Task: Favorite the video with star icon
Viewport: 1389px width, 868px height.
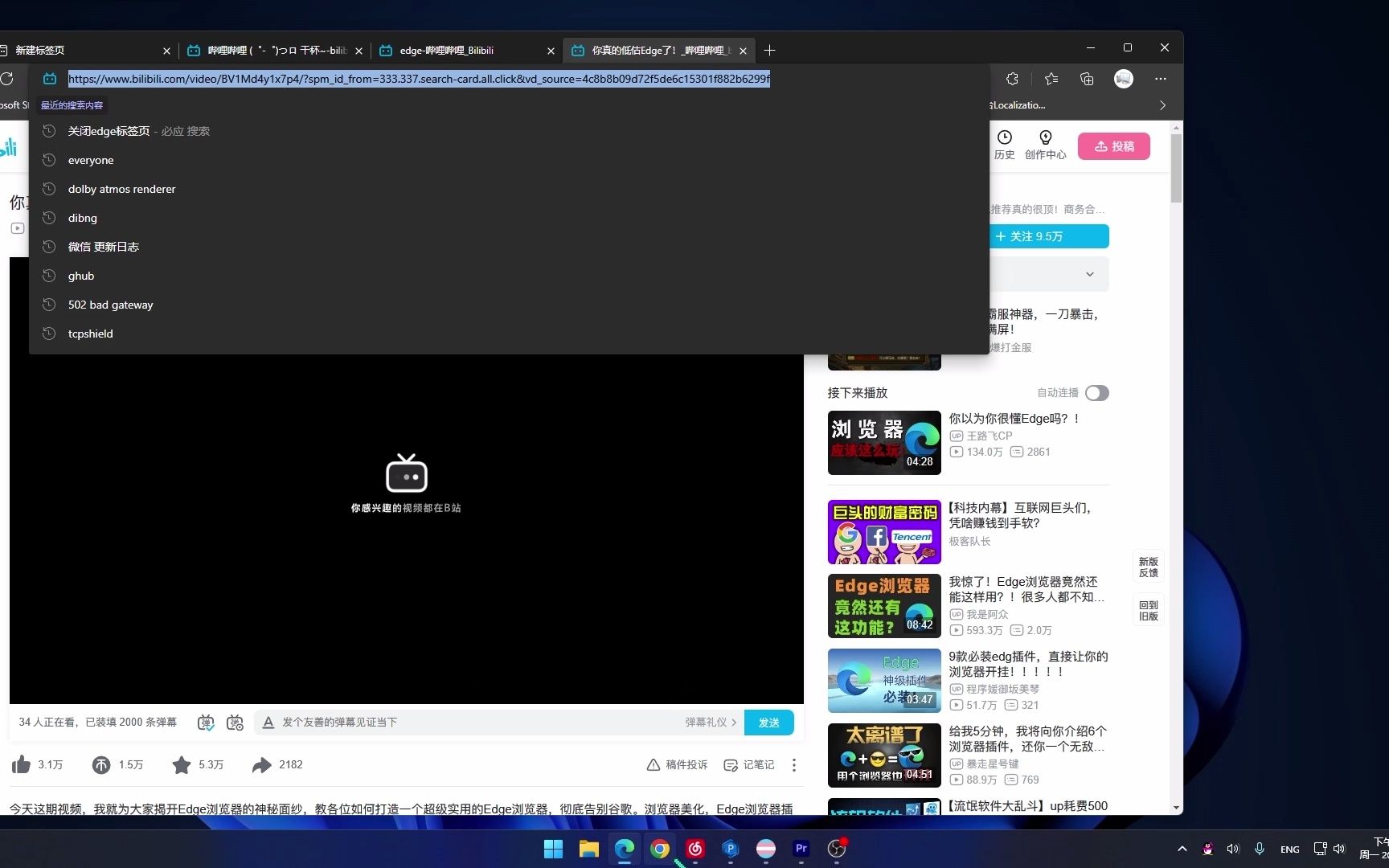Action: tap(182, 764)
